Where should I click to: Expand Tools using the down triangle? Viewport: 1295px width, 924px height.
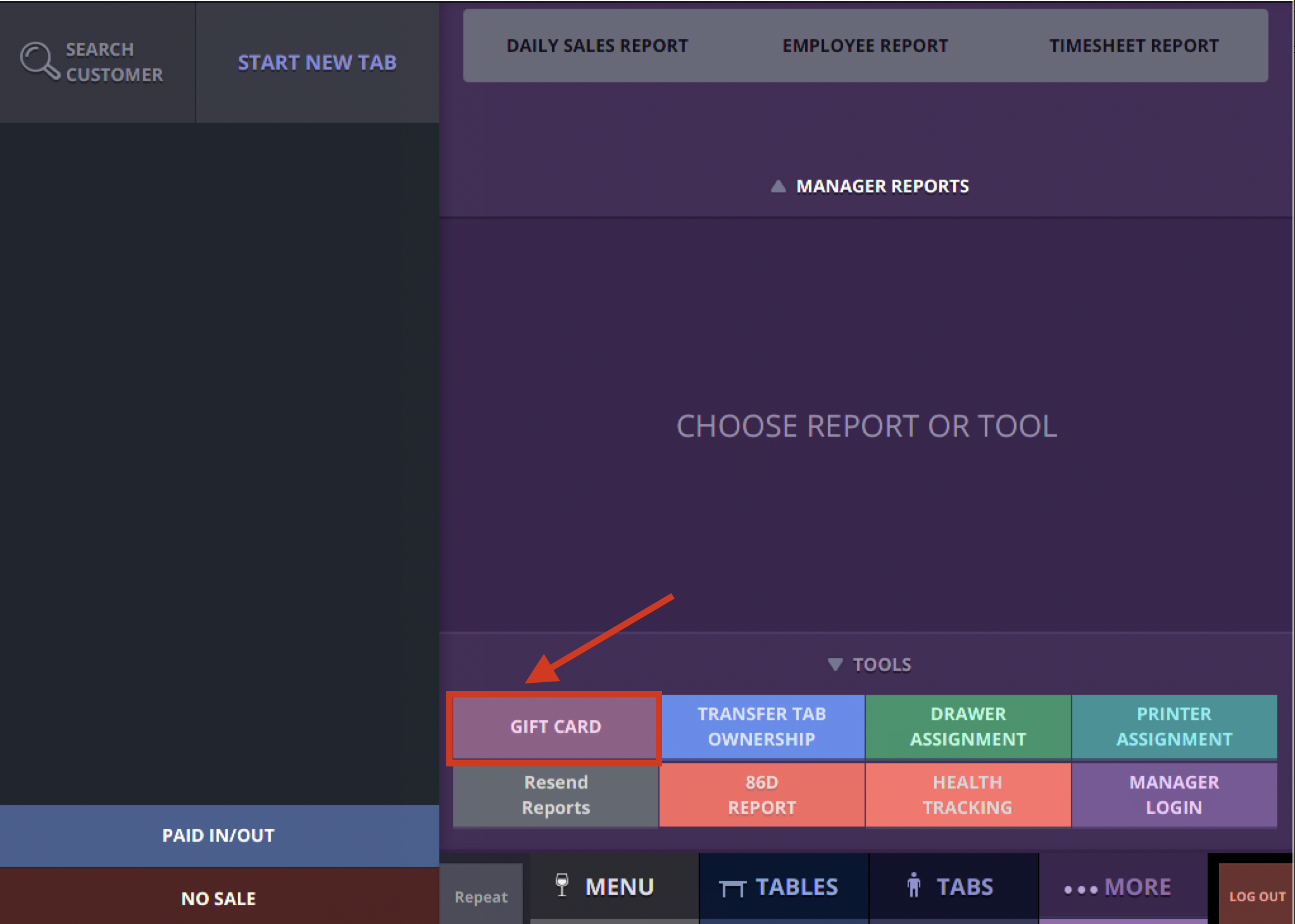(x=835, y=665)
